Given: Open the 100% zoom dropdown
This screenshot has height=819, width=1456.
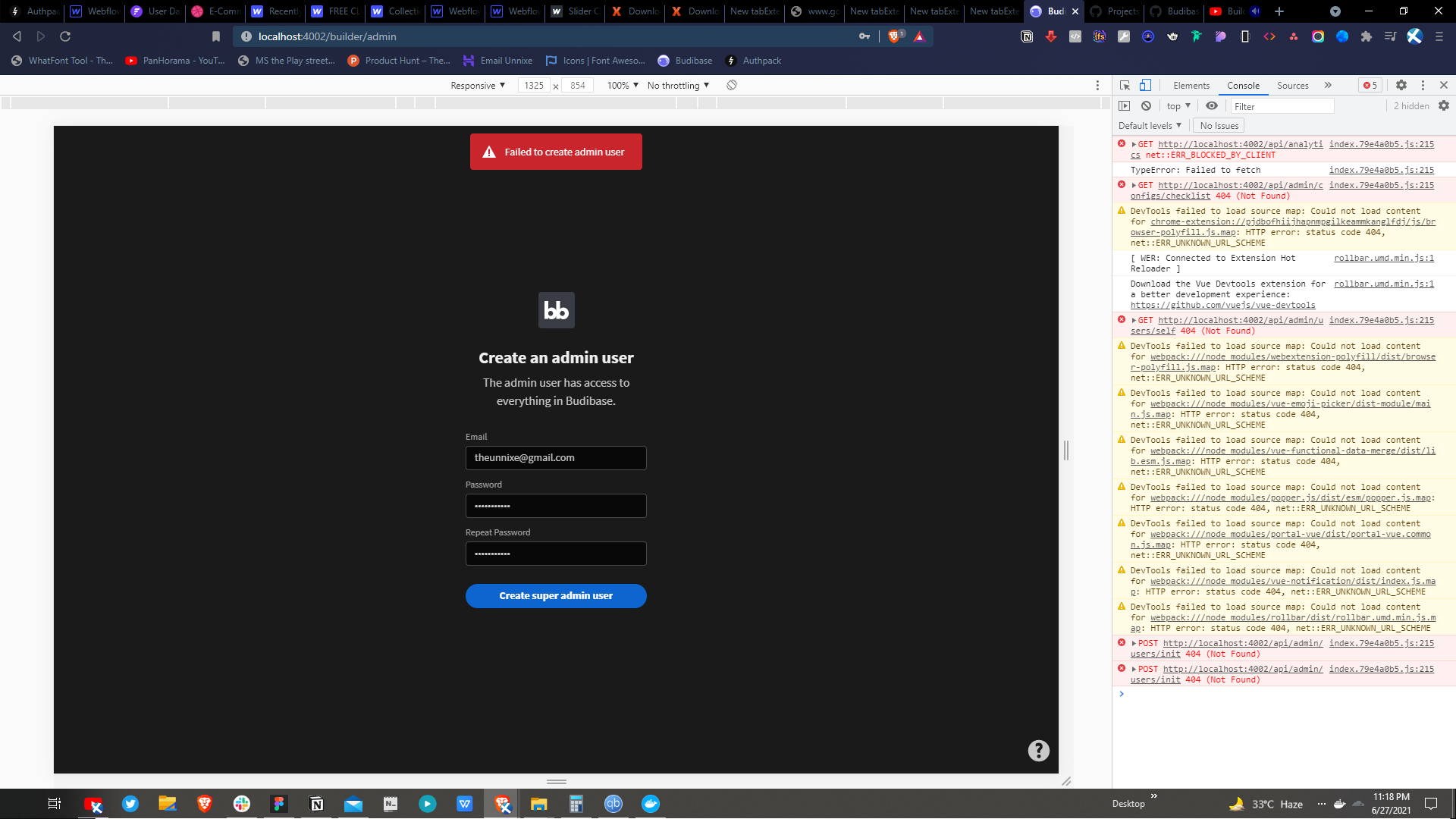Looking at the screenshot, I should (623, 85).
